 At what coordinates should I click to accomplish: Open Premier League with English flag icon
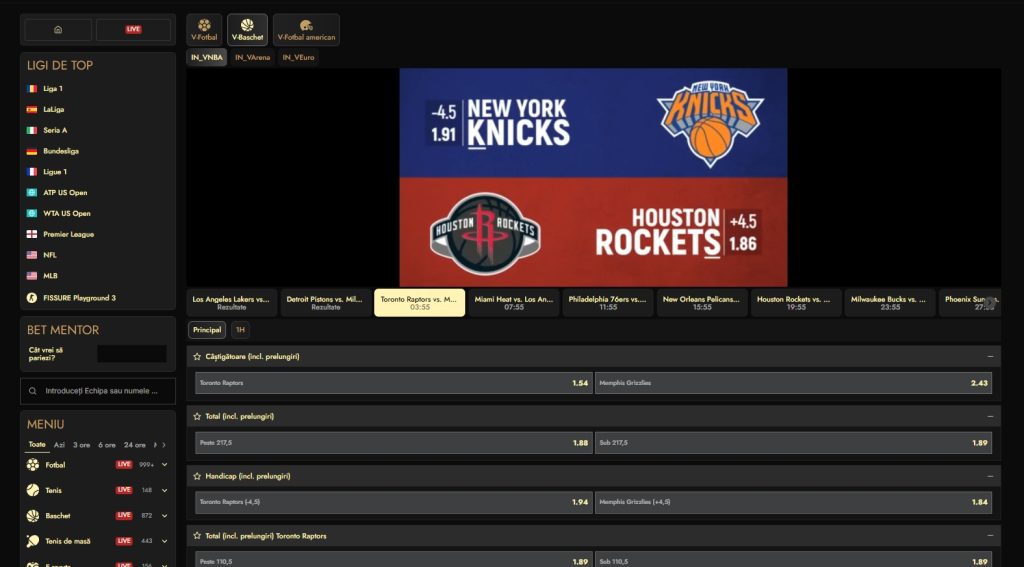pos(31,235)
